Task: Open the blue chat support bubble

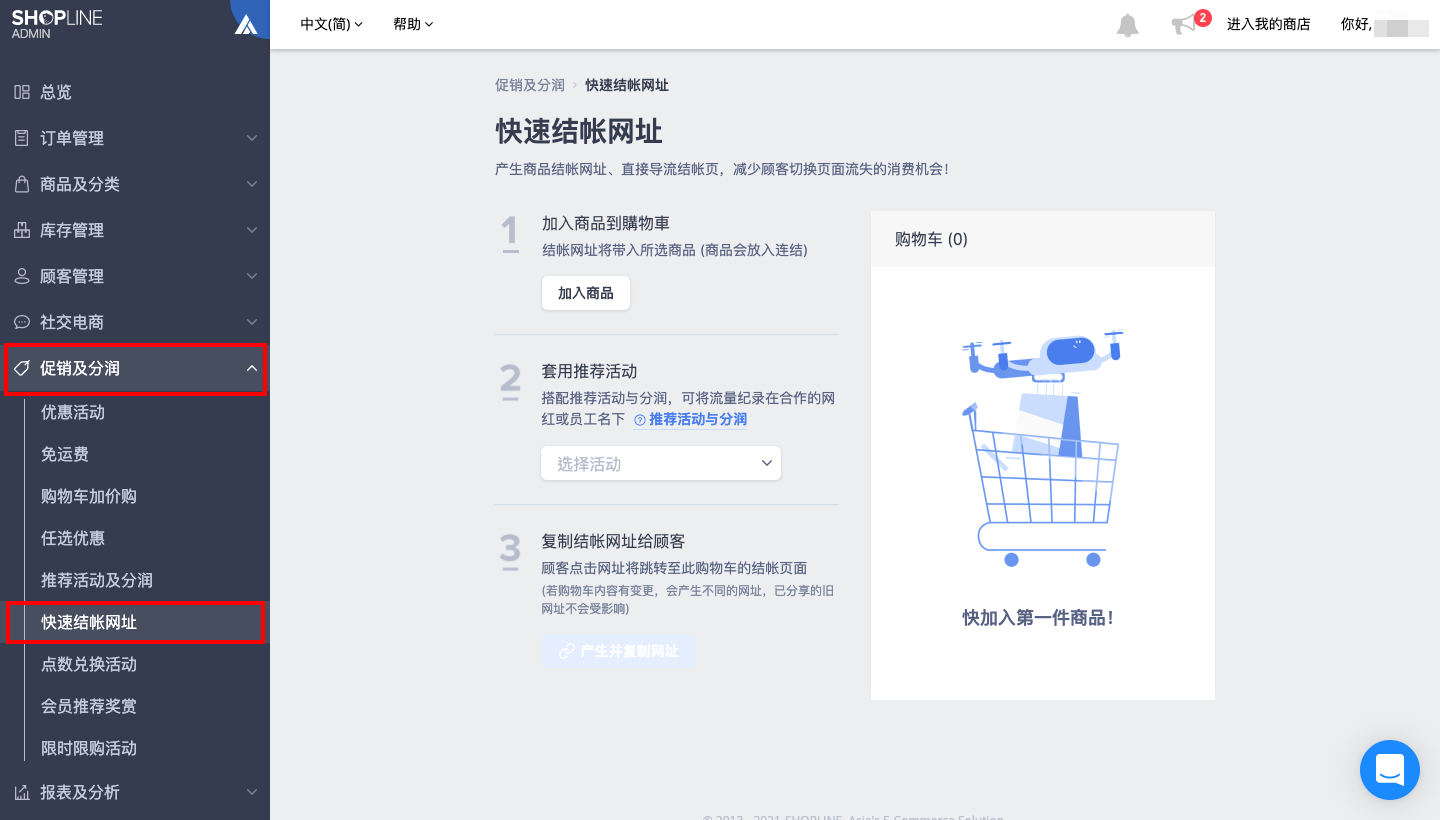Action: click(1390, 770)
